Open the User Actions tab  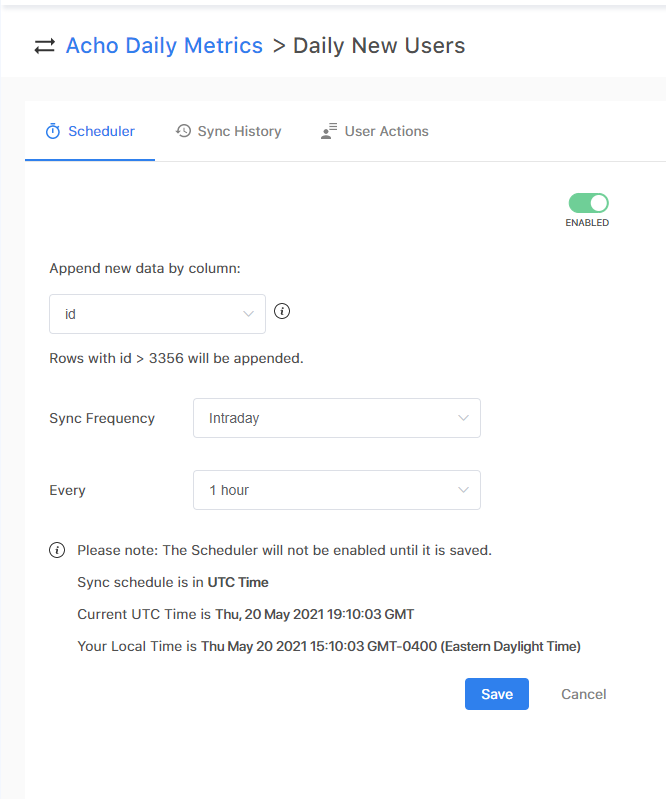coord(375,131)
